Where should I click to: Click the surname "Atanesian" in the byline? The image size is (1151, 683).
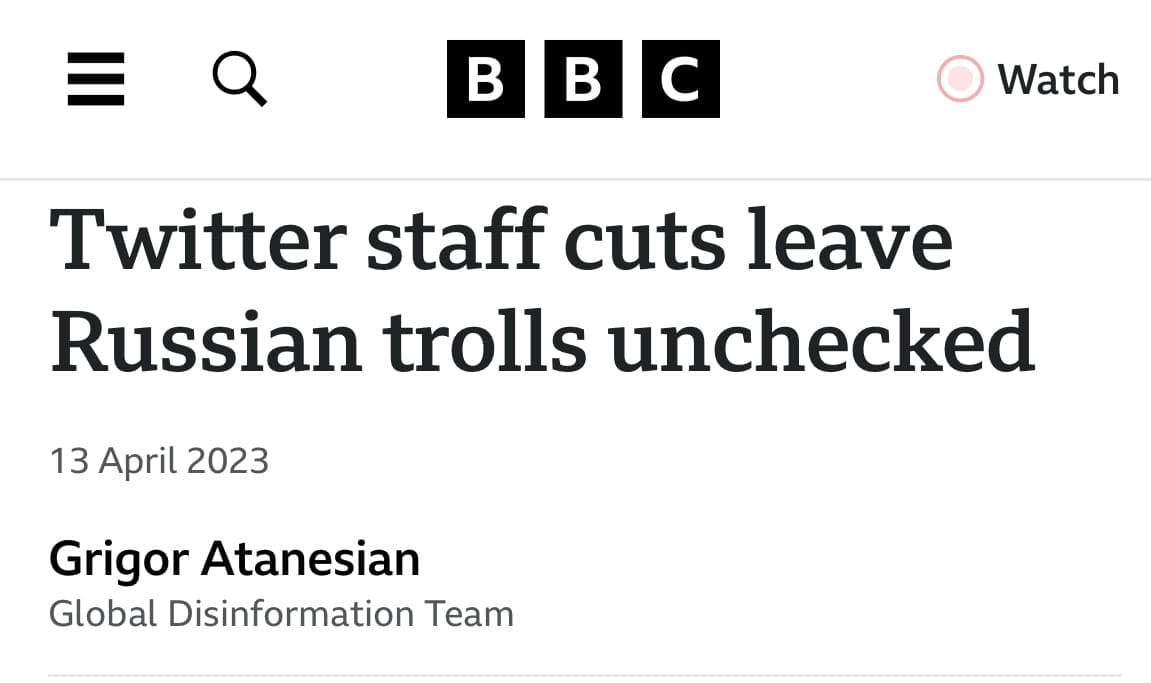coord(310,558)
